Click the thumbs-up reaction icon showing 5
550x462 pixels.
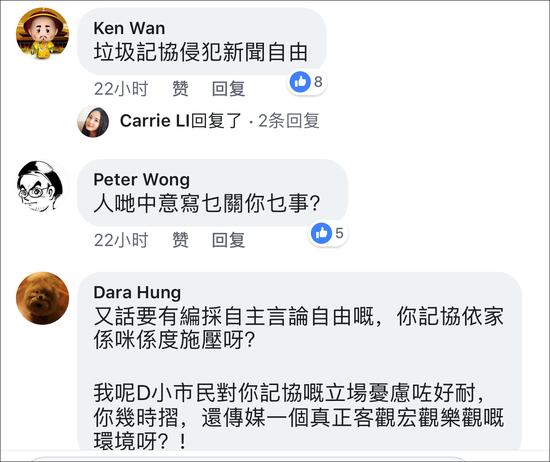point(321,233)
